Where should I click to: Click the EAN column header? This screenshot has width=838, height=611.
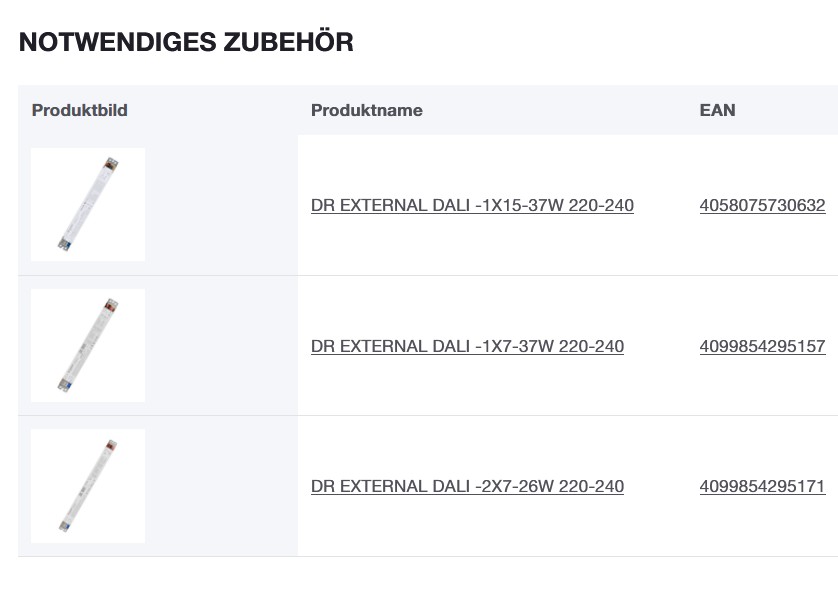[717, 110]
